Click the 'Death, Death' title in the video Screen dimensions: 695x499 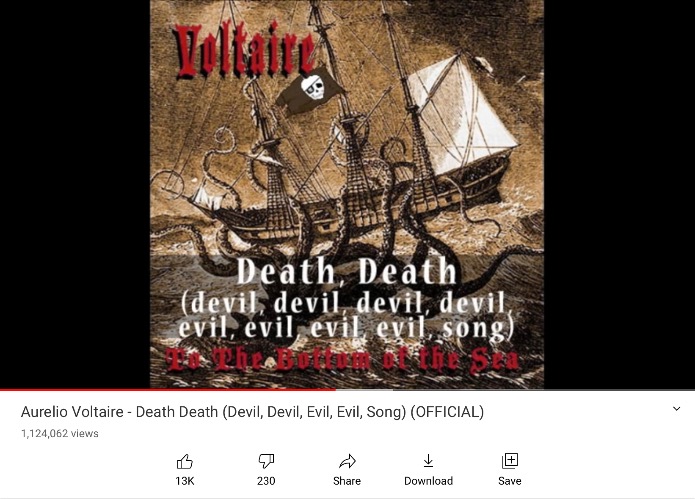347,271
